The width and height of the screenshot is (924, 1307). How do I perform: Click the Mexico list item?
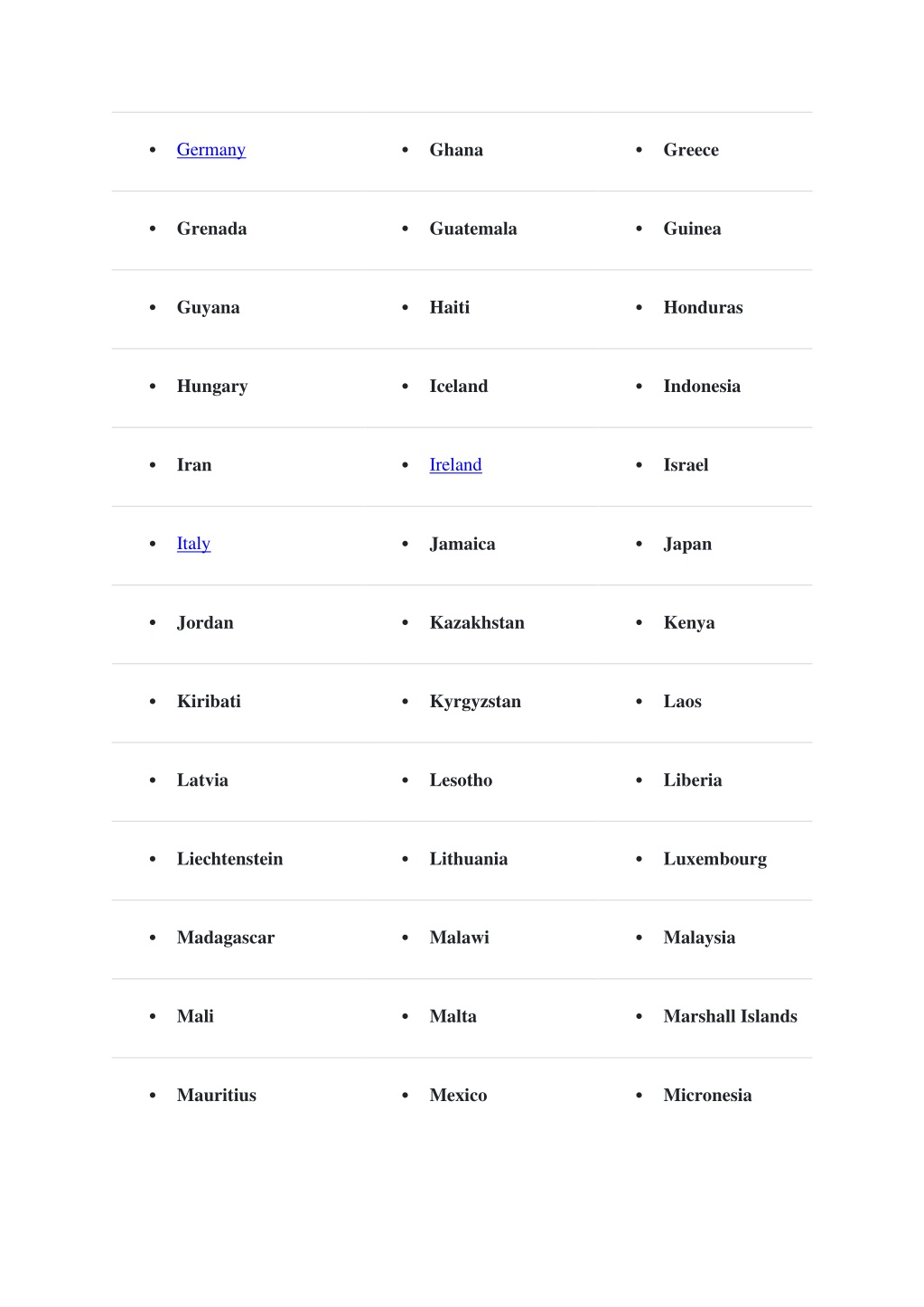[458, 1095]
